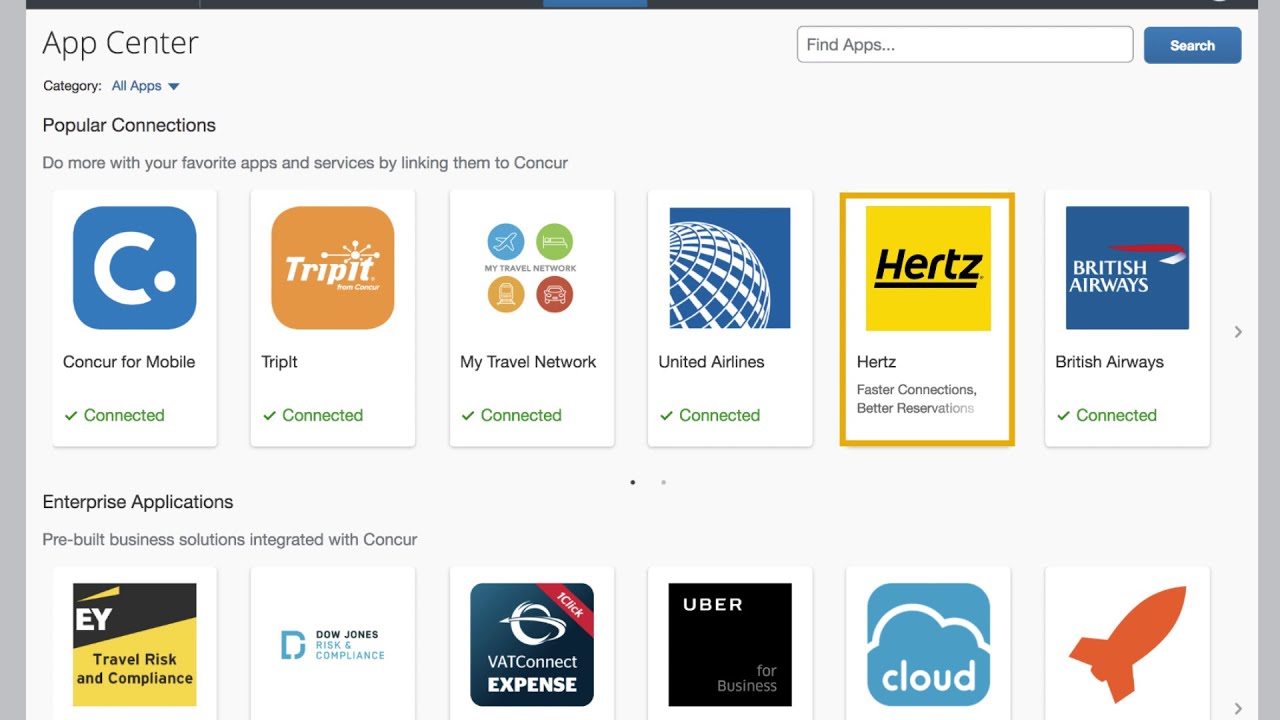
Task: Click 'Pre-built business solutions integrated with Concur'
Action: [230, 540]
